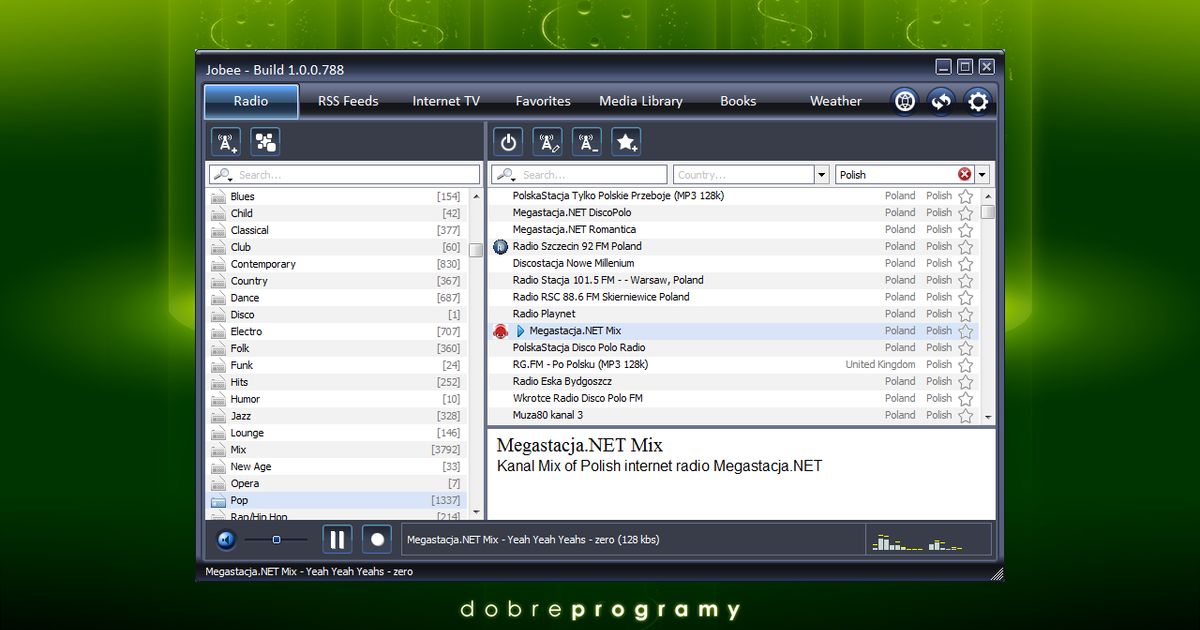Image resolution: width=1200 pixels, height=630 pixels.
Task: Click the power button icon above the station list
Action: pyautogui.click(x=509, y=142)
